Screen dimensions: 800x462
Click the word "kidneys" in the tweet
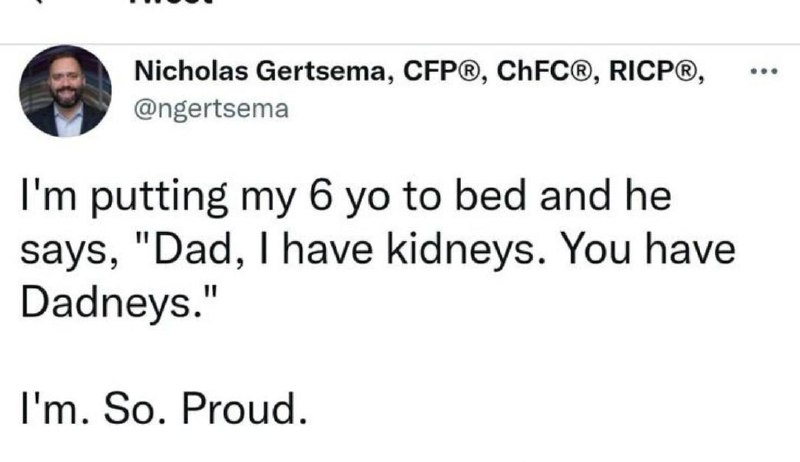460,251
